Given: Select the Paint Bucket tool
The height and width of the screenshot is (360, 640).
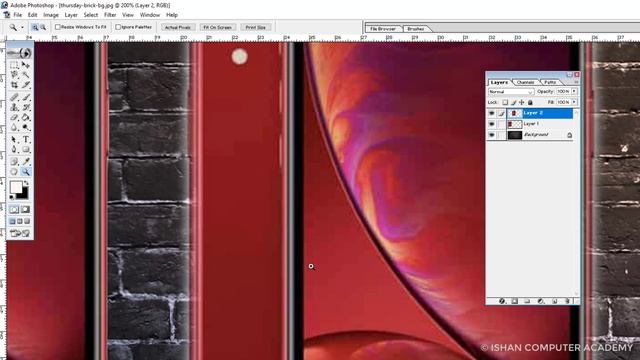Looking at the screenshot, I should [26, 118].
